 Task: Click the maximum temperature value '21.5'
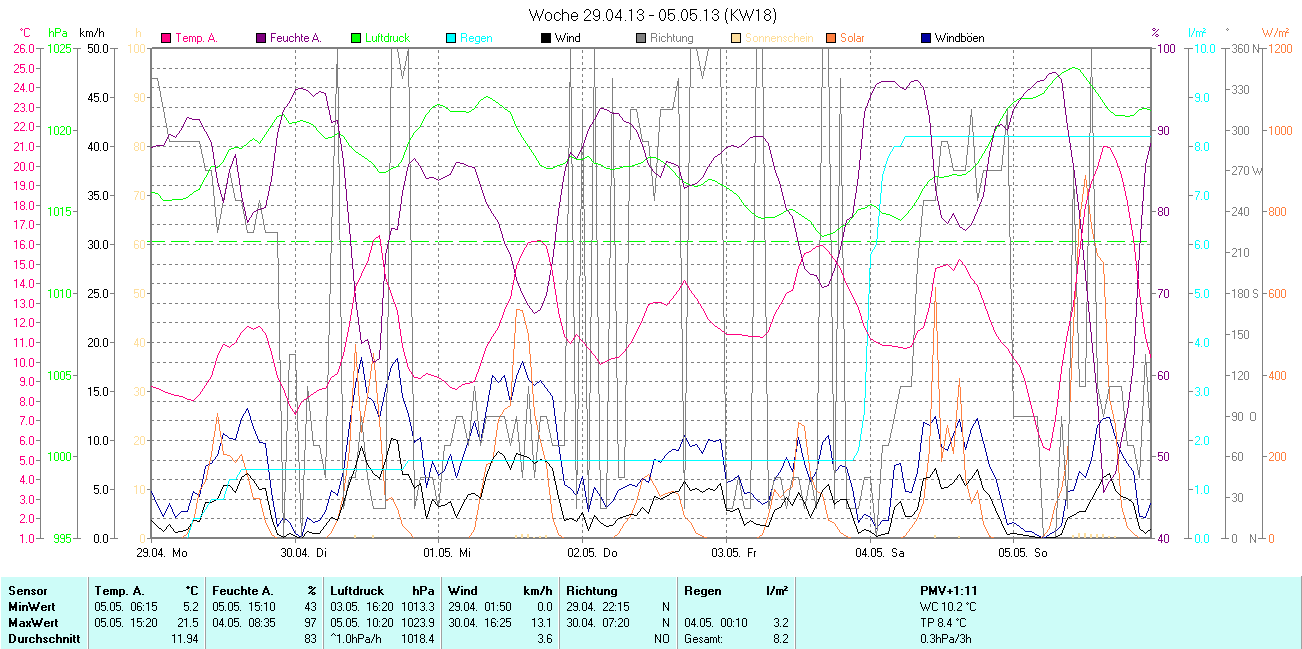point(190,623)
